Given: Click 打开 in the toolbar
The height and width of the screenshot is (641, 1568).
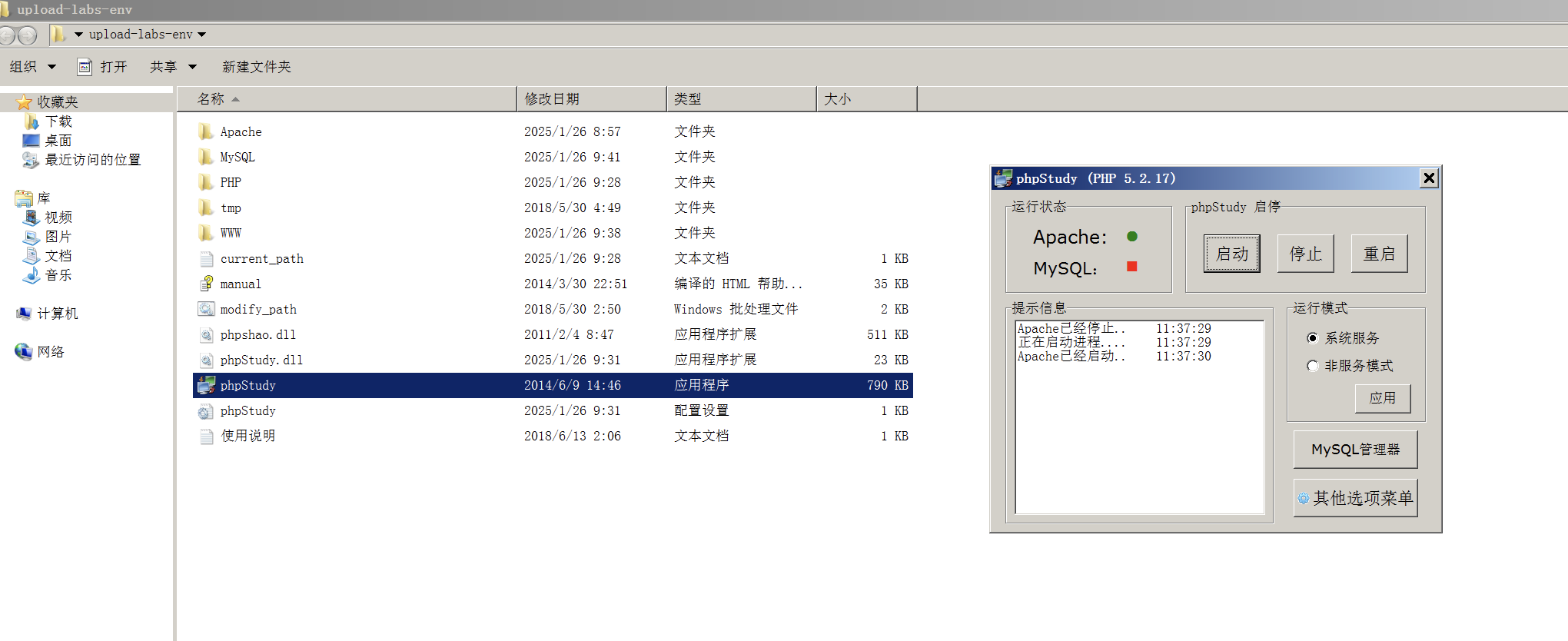Looking at the screenshot, I should click(x=103, y=67).
